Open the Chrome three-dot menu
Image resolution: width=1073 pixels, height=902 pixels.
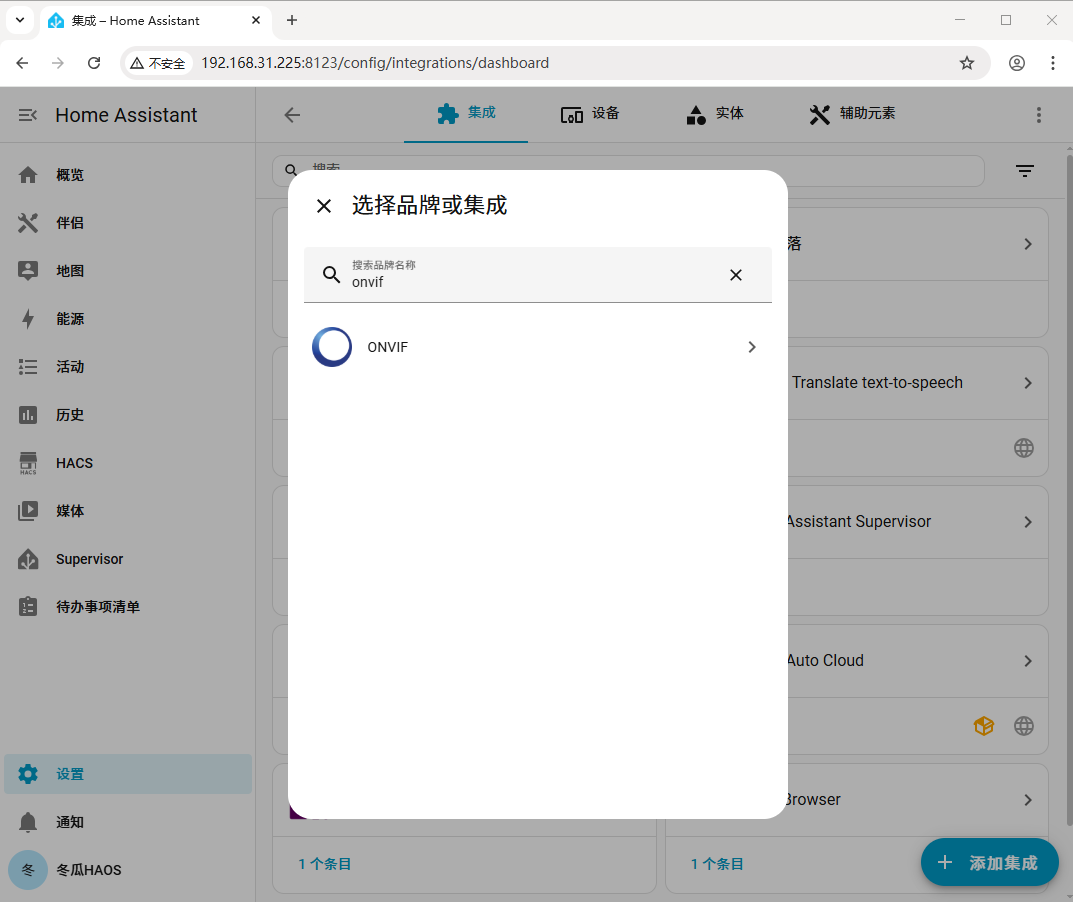pyautogui.click(x=1052, y=63)
